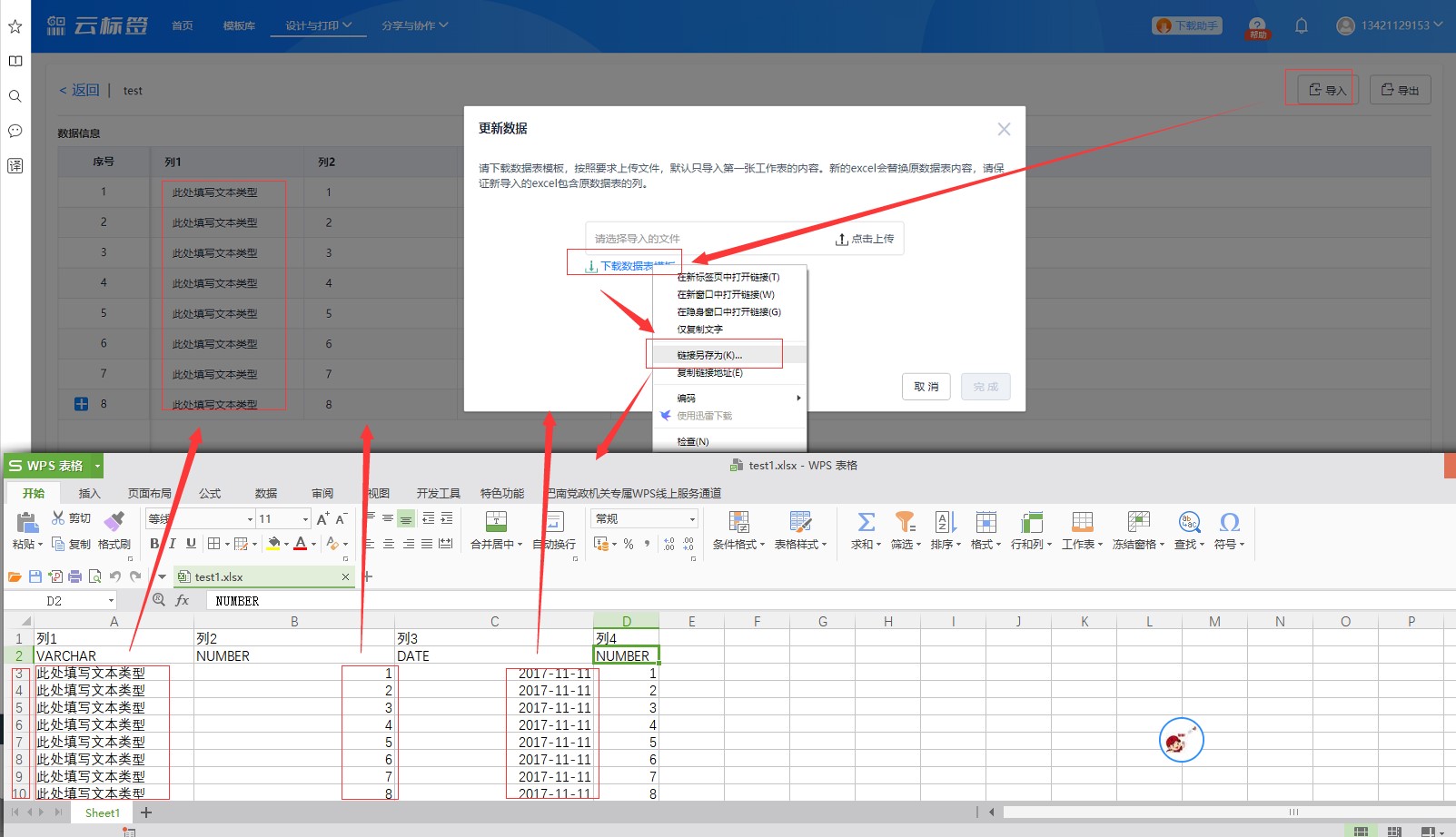Switch to the 页面布局 ribbon tab
Viewport: 1456px width, 837px height.
(149, 493)
